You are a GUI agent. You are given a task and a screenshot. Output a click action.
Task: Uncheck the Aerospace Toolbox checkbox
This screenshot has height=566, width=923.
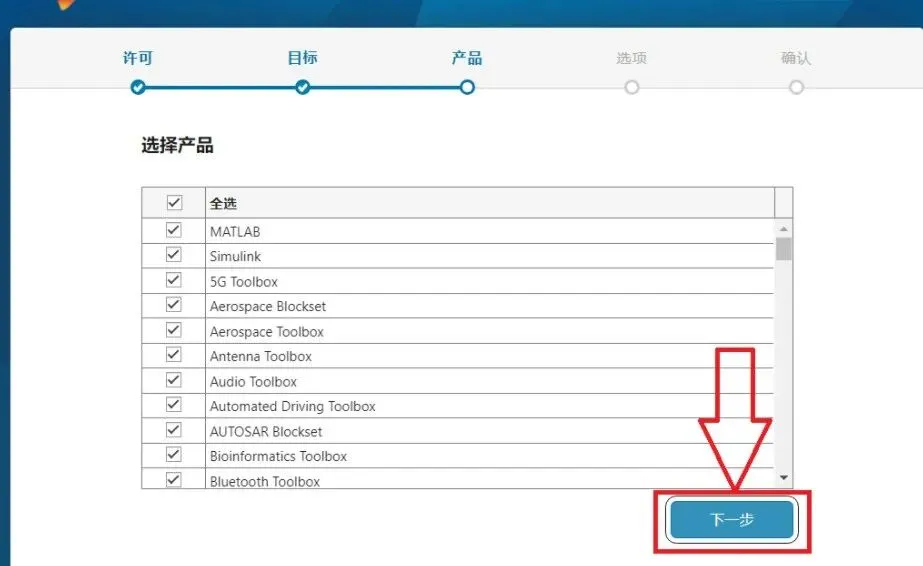(x=174, y=330)
